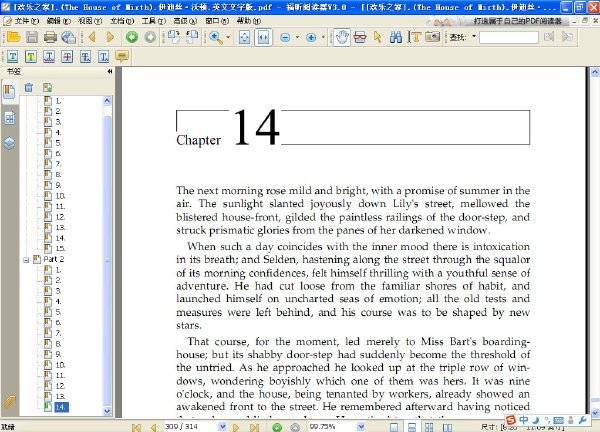
Task: Click the zoom in plus button
Action: 311,37
